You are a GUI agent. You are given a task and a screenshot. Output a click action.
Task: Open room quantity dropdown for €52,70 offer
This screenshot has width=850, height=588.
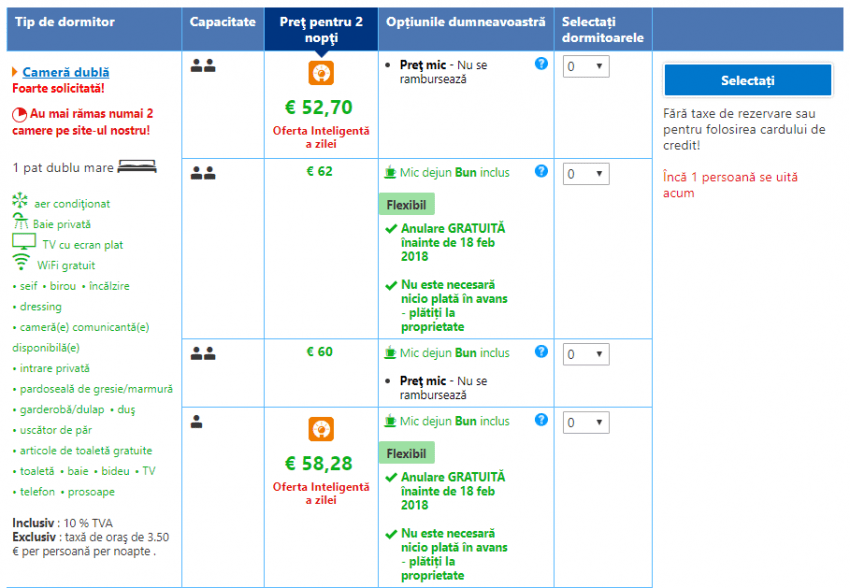click(585, 66)
